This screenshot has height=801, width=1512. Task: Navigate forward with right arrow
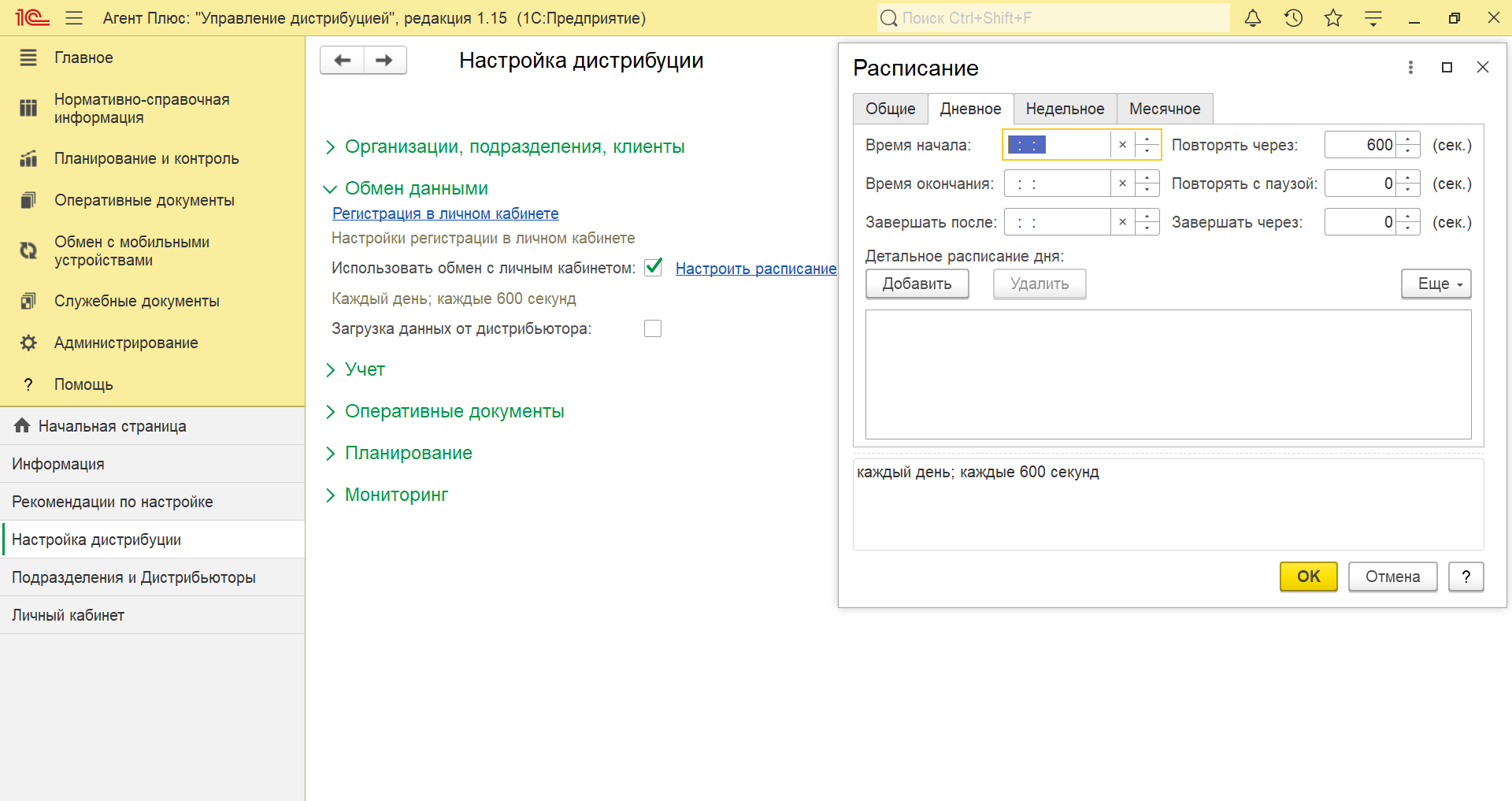385,60
